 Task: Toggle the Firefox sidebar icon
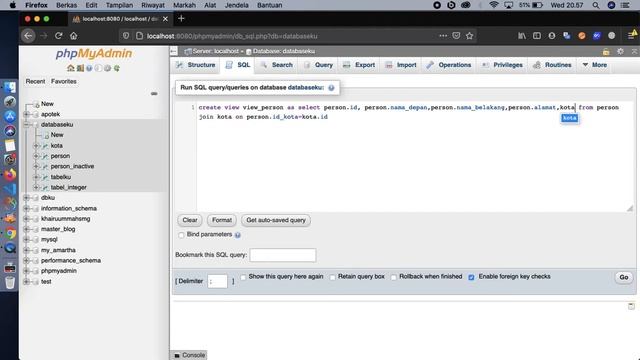pyautogui.click(x=537, y=36)
